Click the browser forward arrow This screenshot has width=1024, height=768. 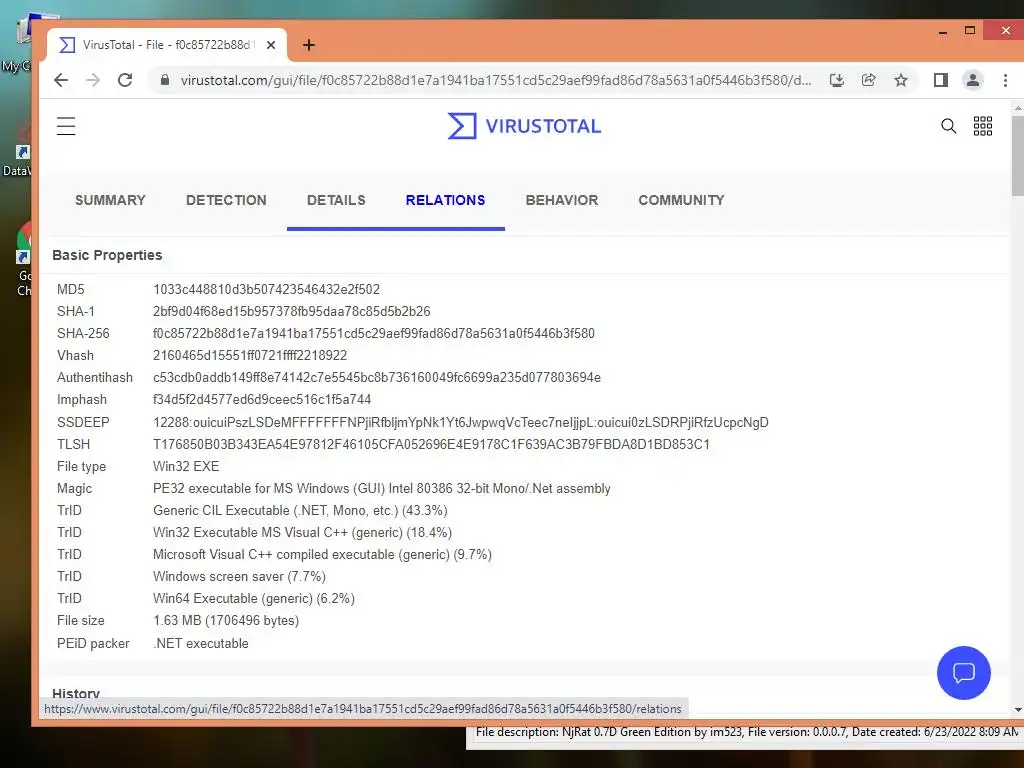pyautogui.click(x=93, y=80)
